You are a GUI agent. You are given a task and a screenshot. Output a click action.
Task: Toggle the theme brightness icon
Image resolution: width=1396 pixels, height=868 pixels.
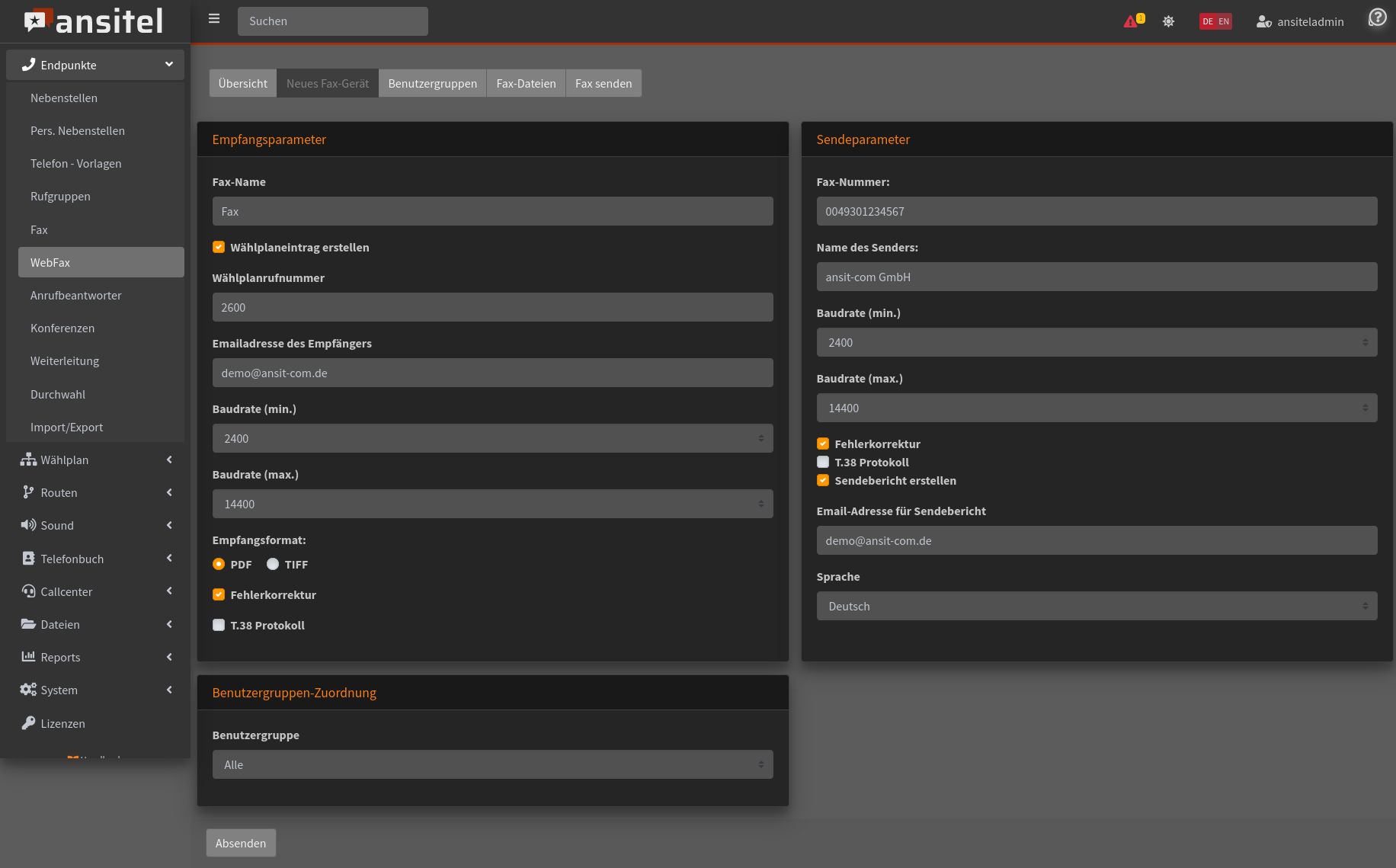pos(1168,21)
